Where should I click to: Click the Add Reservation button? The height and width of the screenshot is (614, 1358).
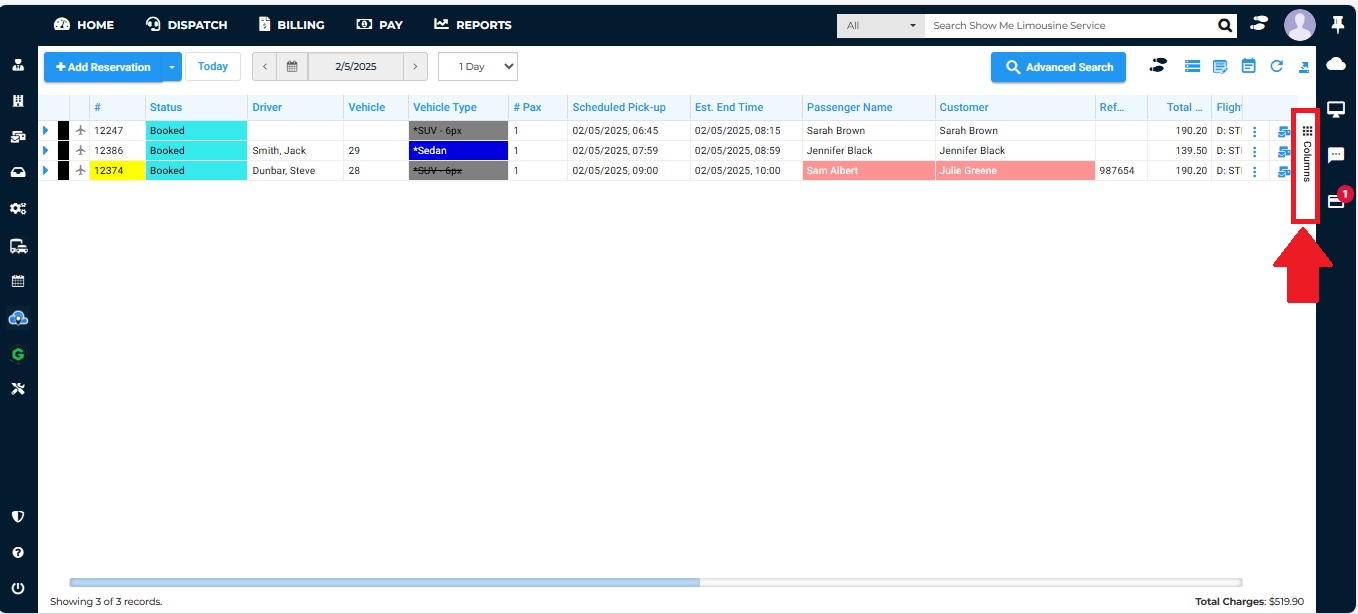coord(103,67)
